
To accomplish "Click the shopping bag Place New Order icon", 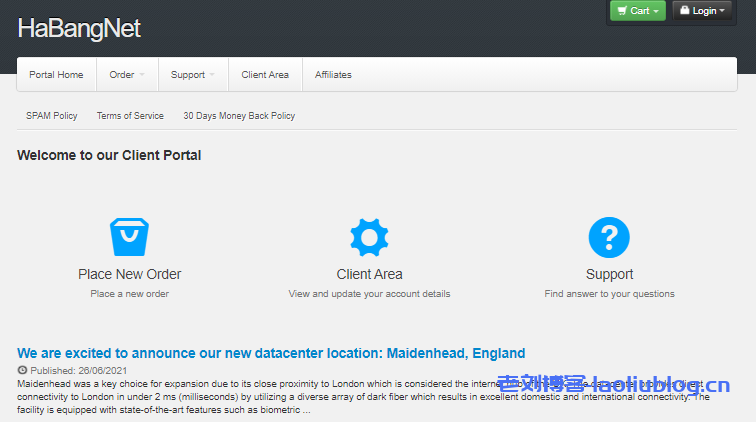I will (129, 236).
